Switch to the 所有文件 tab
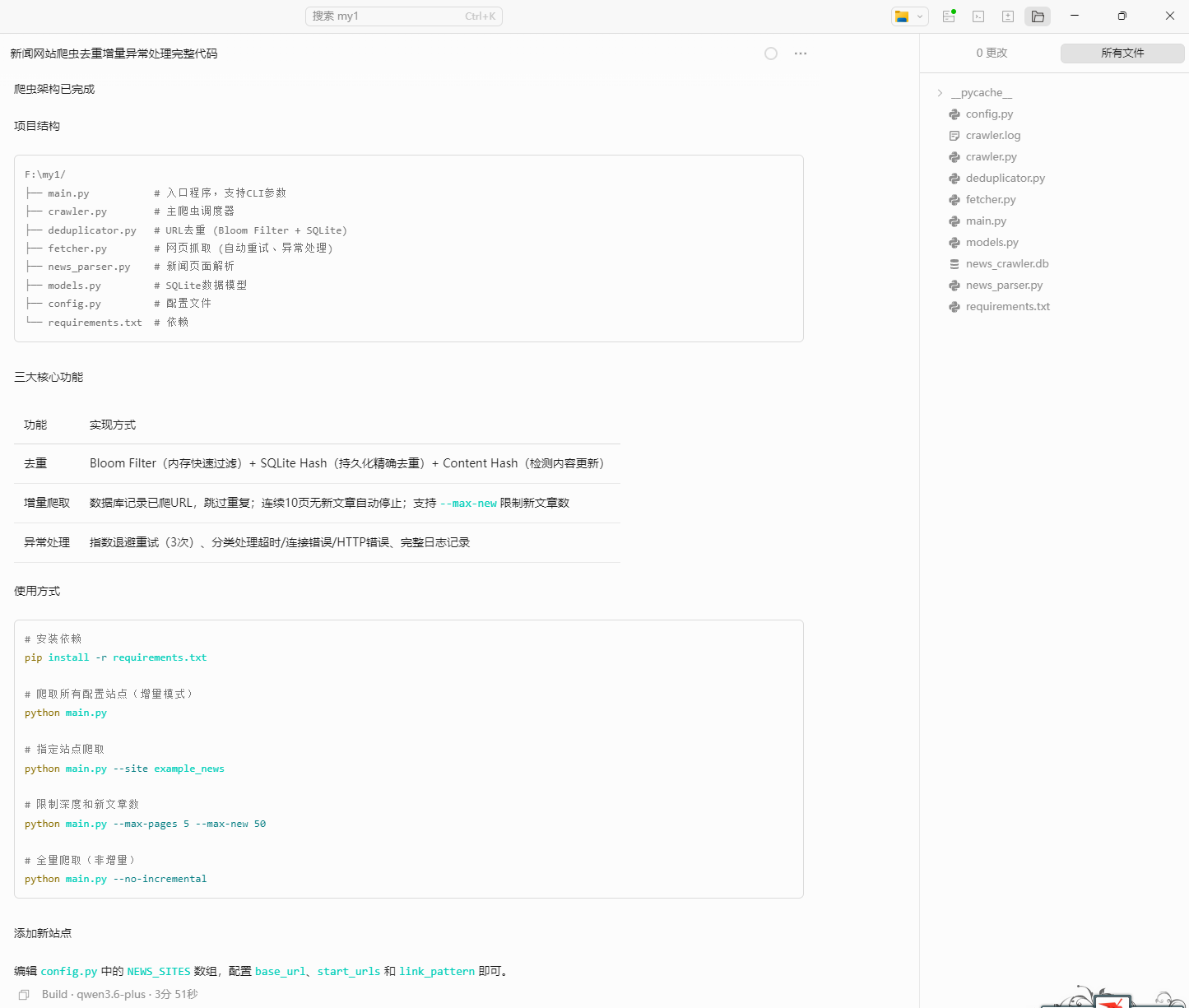 coord(1122,53)
